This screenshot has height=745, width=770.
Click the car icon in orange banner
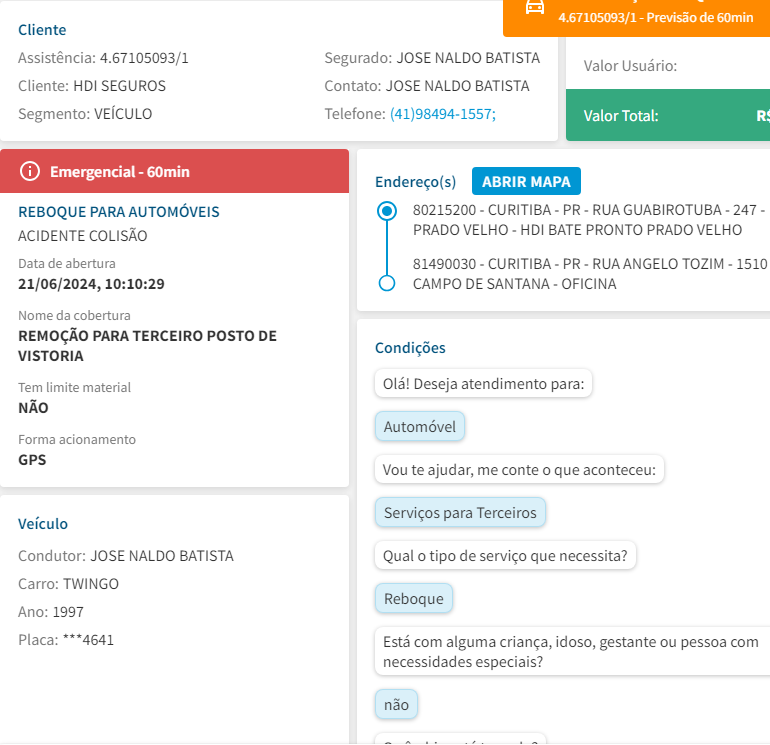tap(534, 7)
